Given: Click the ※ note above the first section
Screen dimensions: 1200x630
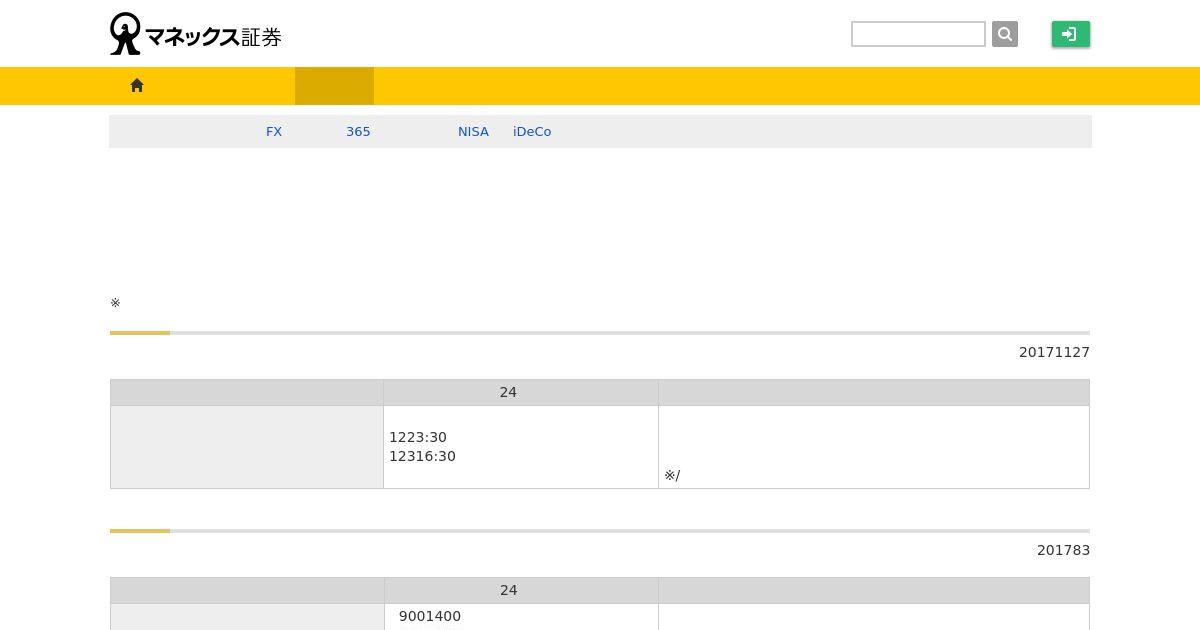Looking at the screenshot, I should (115, 303).
